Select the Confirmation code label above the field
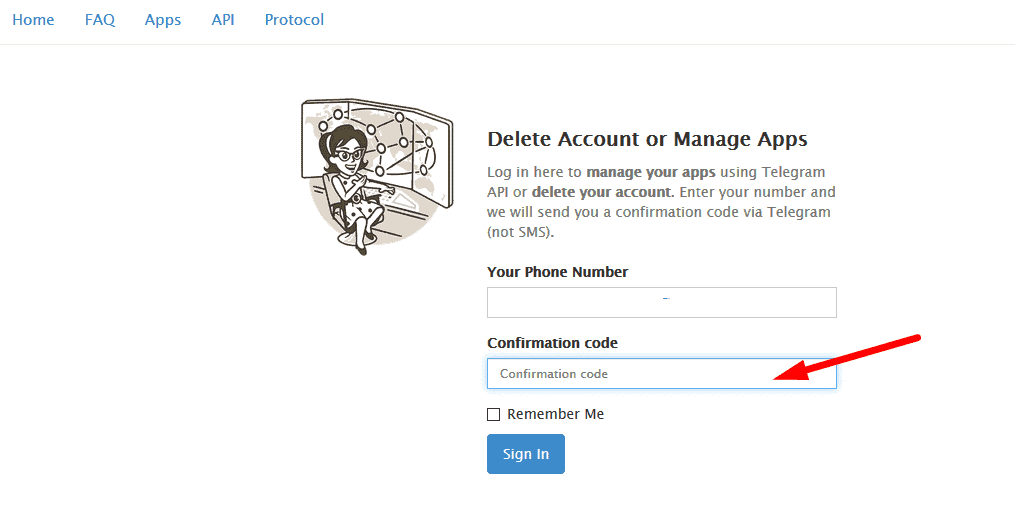Image resolution: width=1015 pixels, height=512 pixels. click(552, 343)
